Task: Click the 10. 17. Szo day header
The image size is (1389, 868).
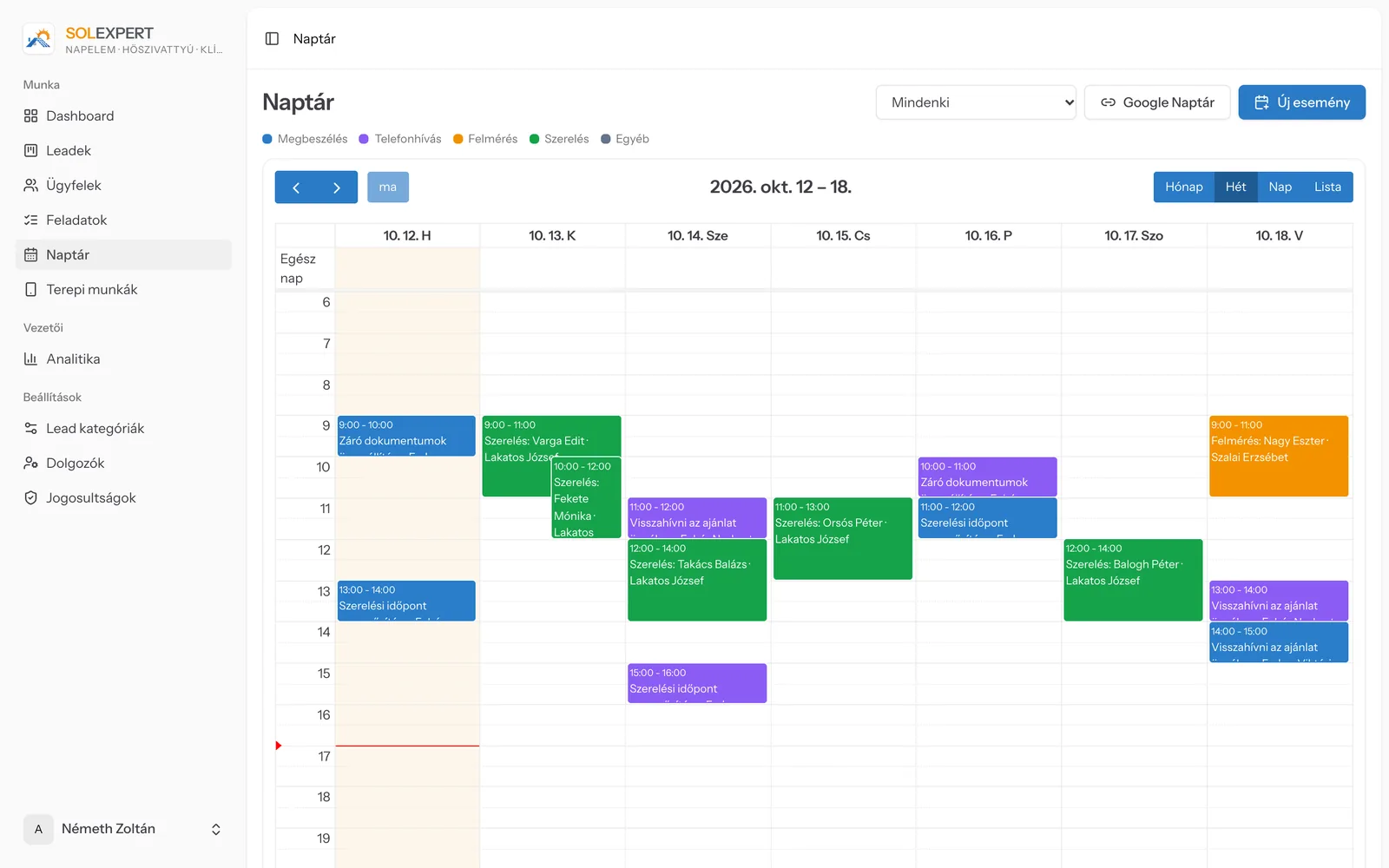Action: pyautogui.click(x=1134, y=236)
